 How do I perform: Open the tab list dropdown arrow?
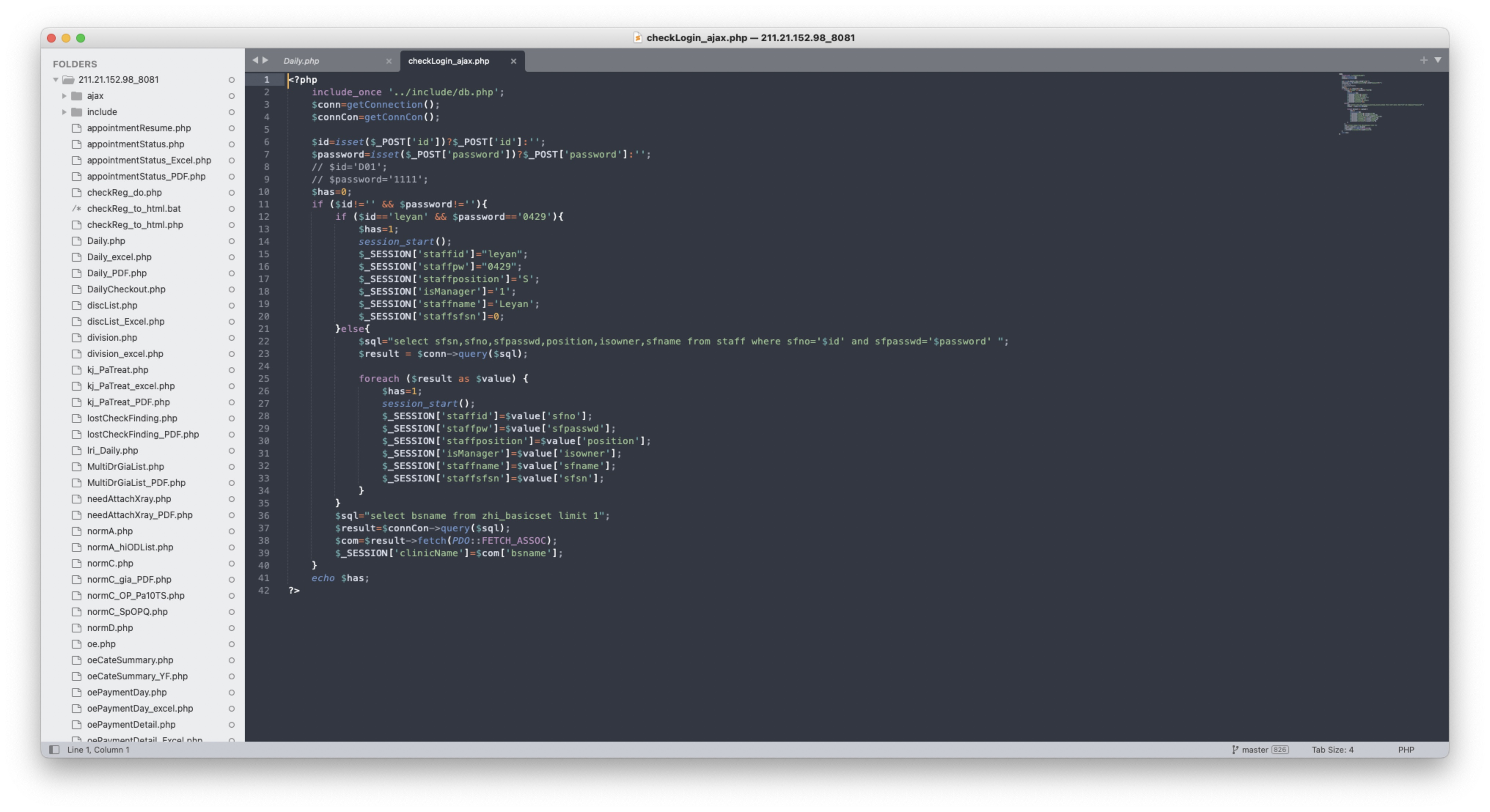click(1438, 60)
